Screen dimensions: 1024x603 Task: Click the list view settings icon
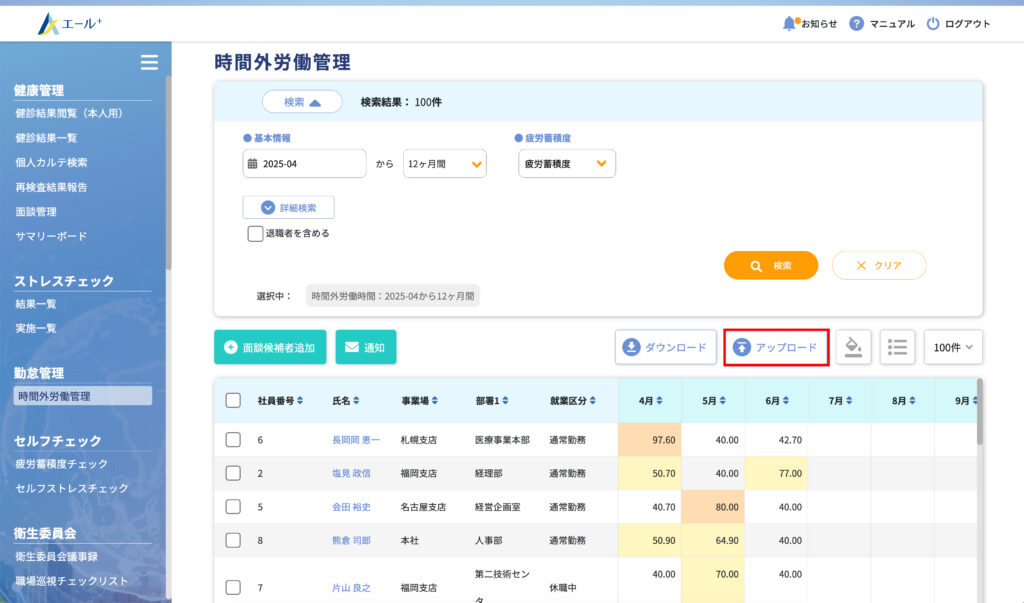click(897, 347)
